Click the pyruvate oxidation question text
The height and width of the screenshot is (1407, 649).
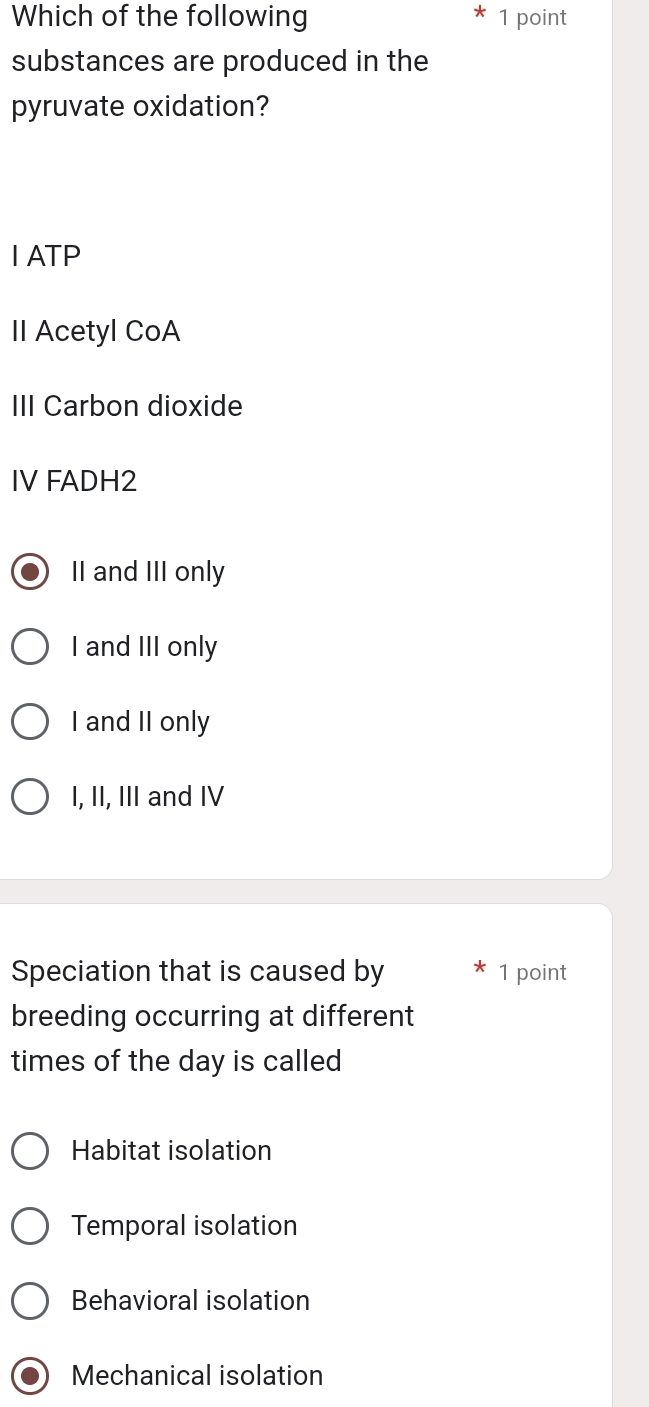(x=218, y=60)
